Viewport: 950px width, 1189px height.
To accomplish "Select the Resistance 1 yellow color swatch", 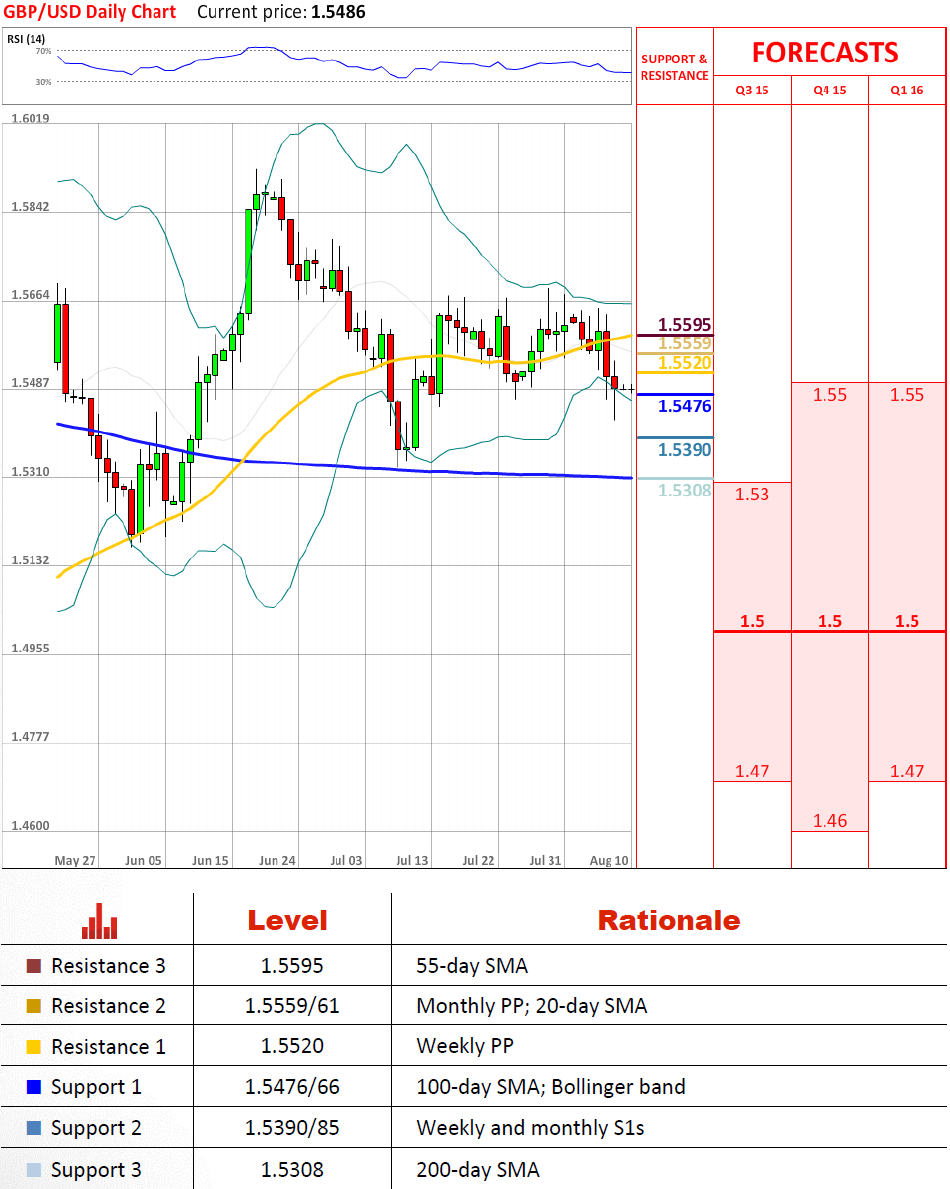I will [x=33, y=1047].
